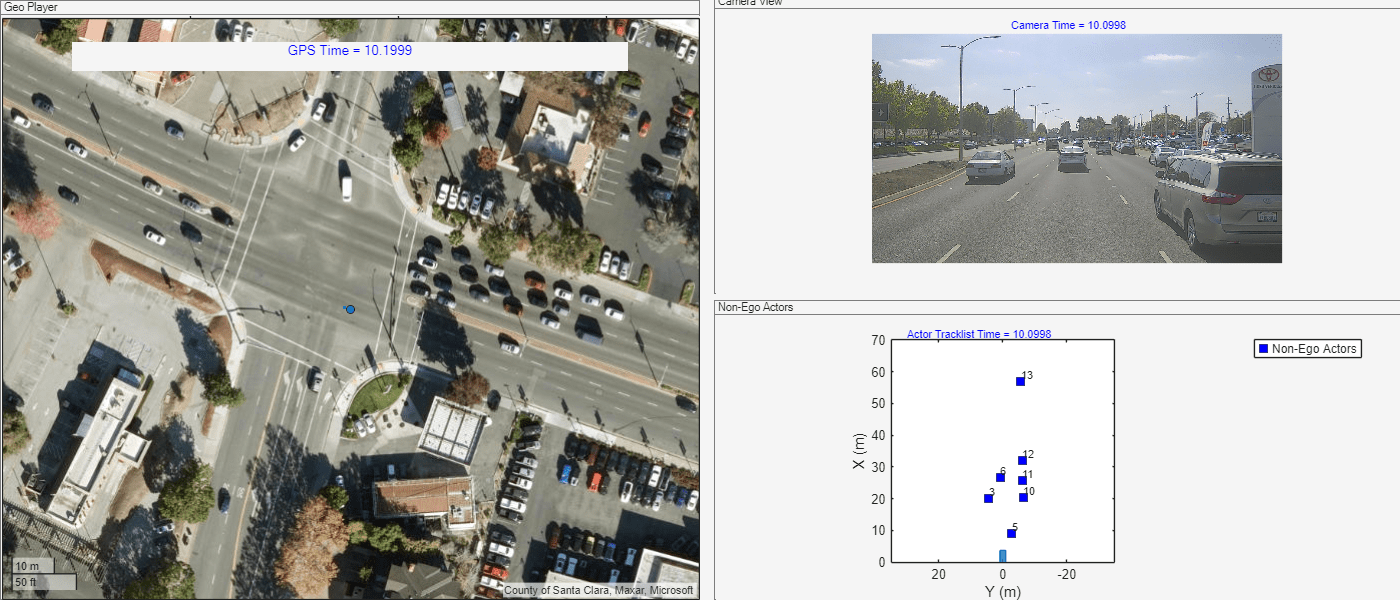Viewport: 1400px width, 600px height.
Task: Pick the actor 10 square marker
Action: point(1023,497)
